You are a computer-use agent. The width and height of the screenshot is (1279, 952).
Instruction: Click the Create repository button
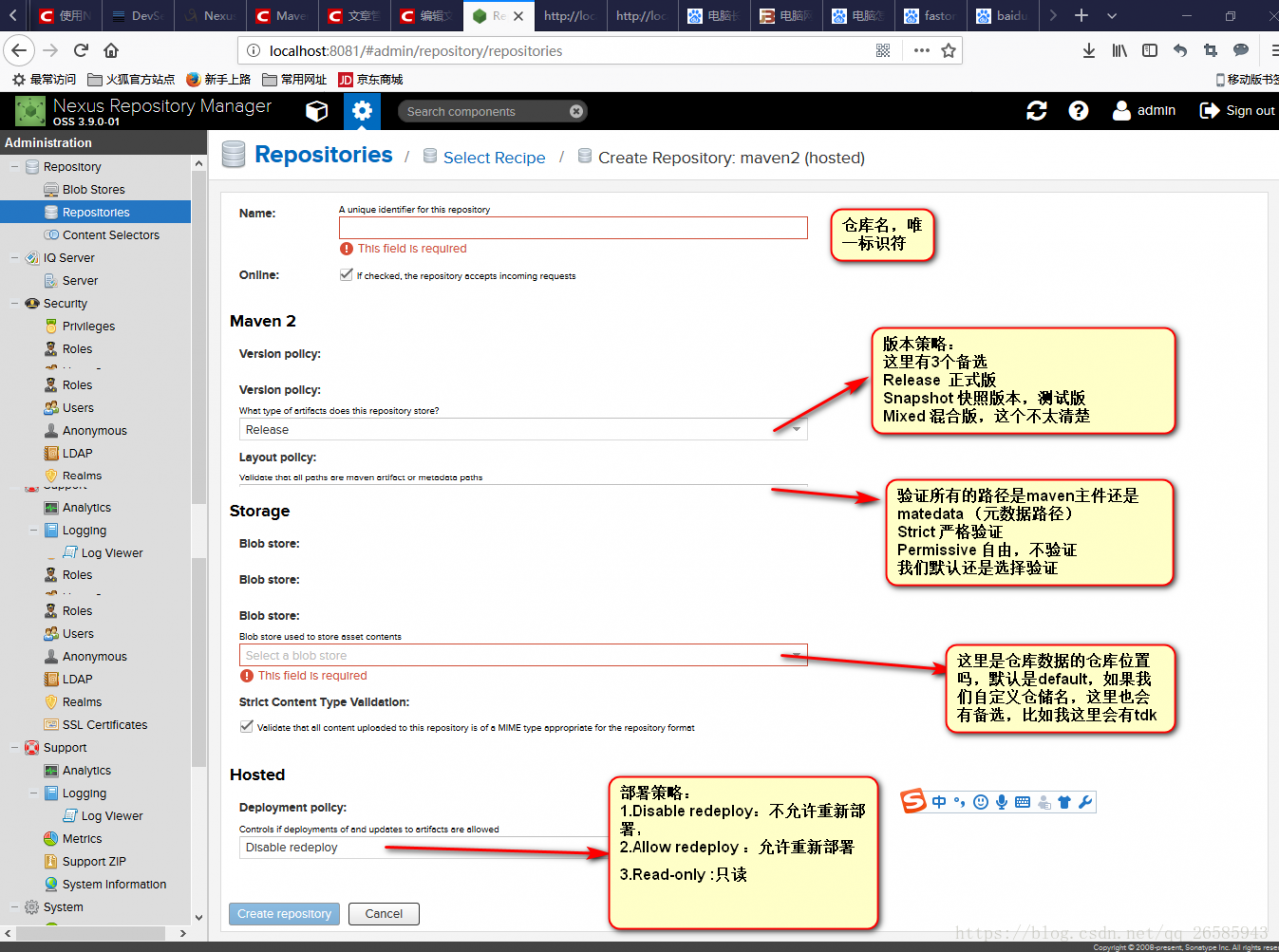284,914
